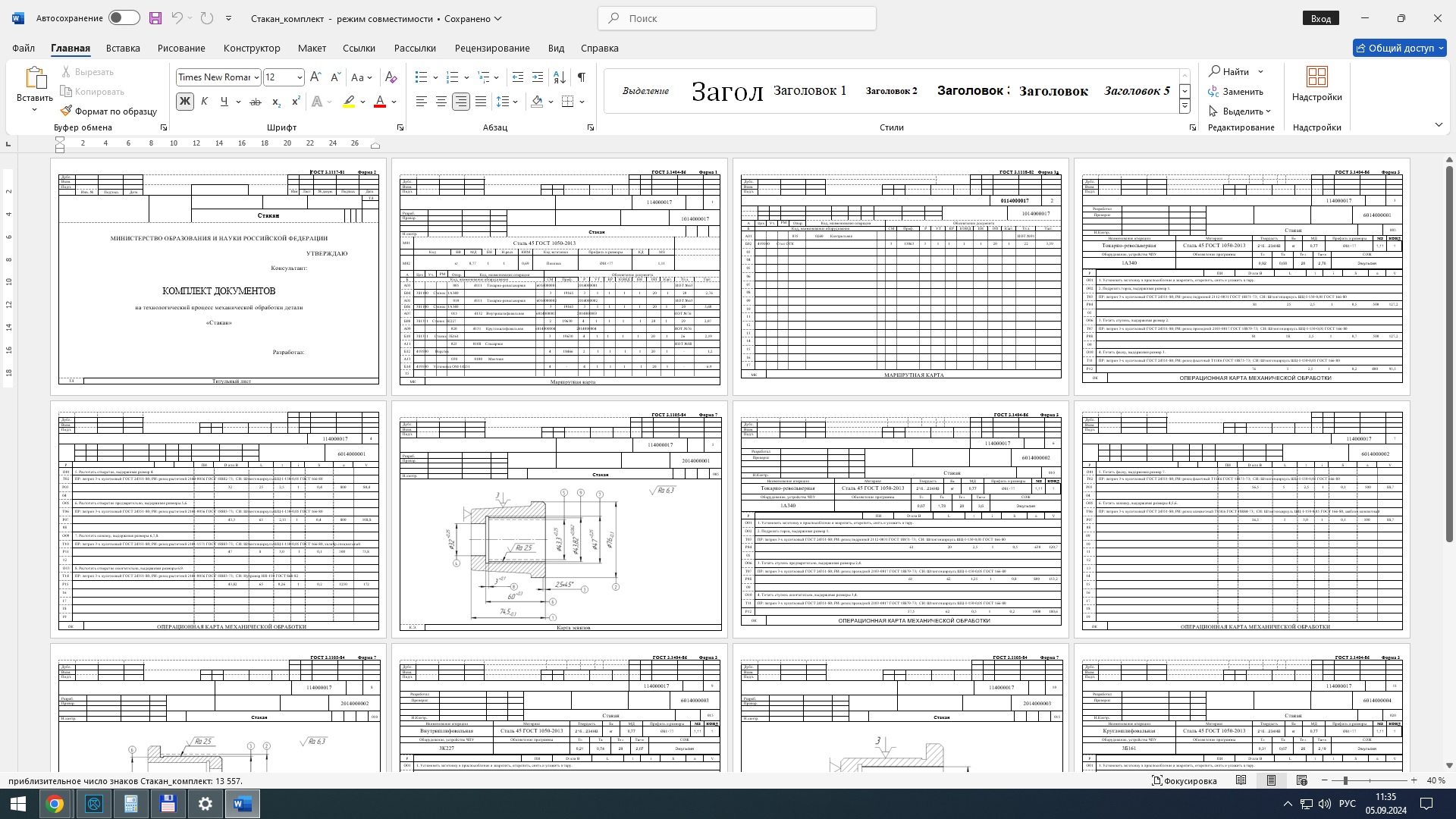
Task: Adjust the zoom slider handle
Action: pyautogui.click(x=1345, y=780)
